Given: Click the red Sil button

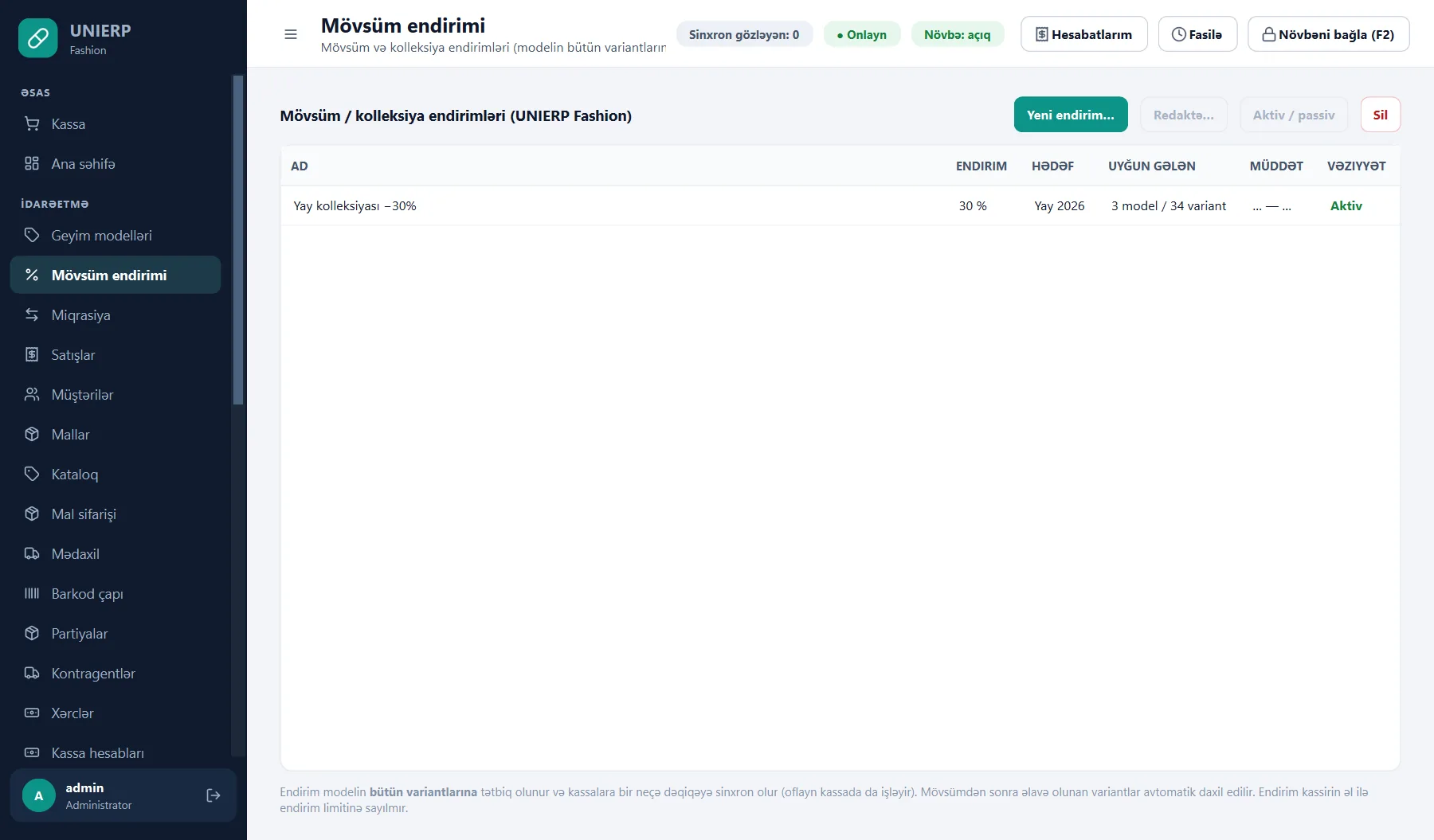Looking at the screenshot, I should [1381, 115].
